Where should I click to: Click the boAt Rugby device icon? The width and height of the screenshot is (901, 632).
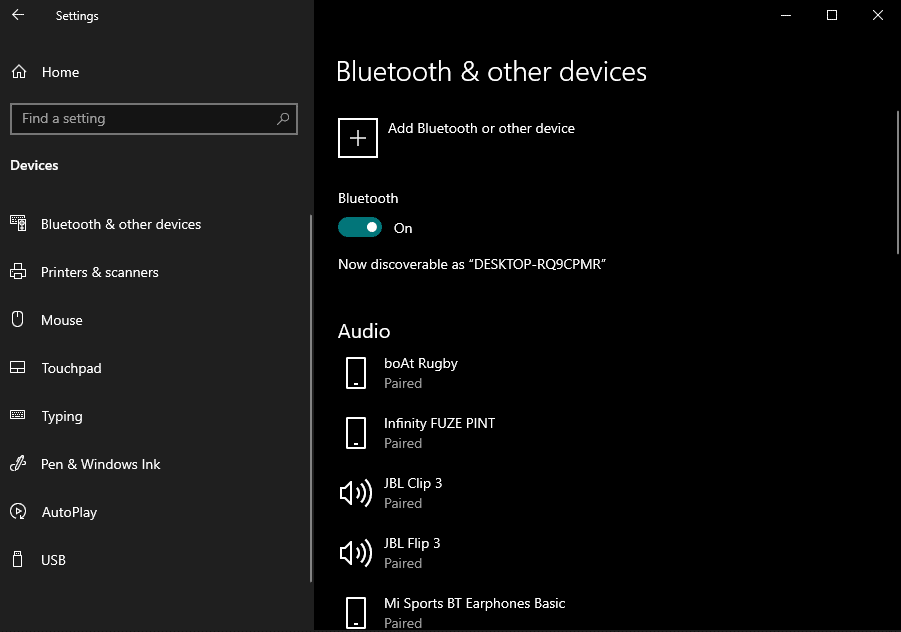356,373
